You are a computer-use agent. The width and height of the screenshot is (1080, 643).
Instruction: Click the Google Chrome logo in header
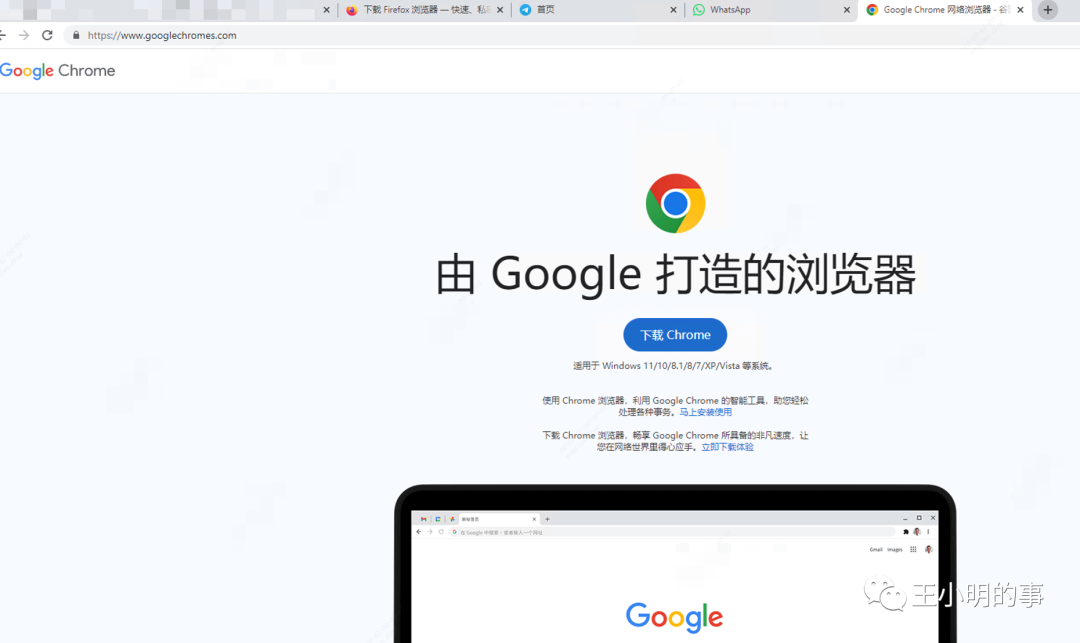[x=57, y=71]
